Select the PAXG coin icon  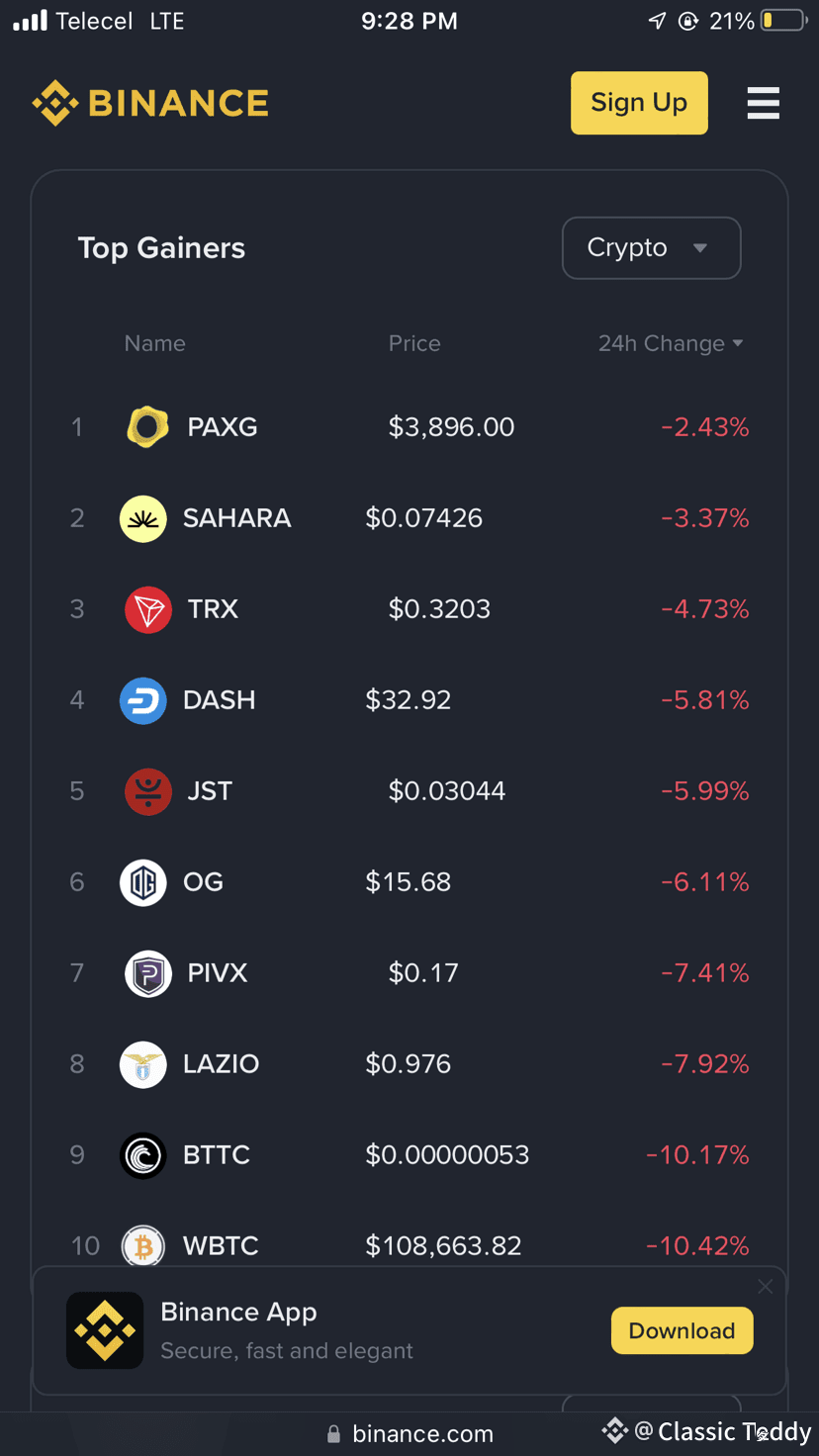pyautogui.click(x=148, y=427)
